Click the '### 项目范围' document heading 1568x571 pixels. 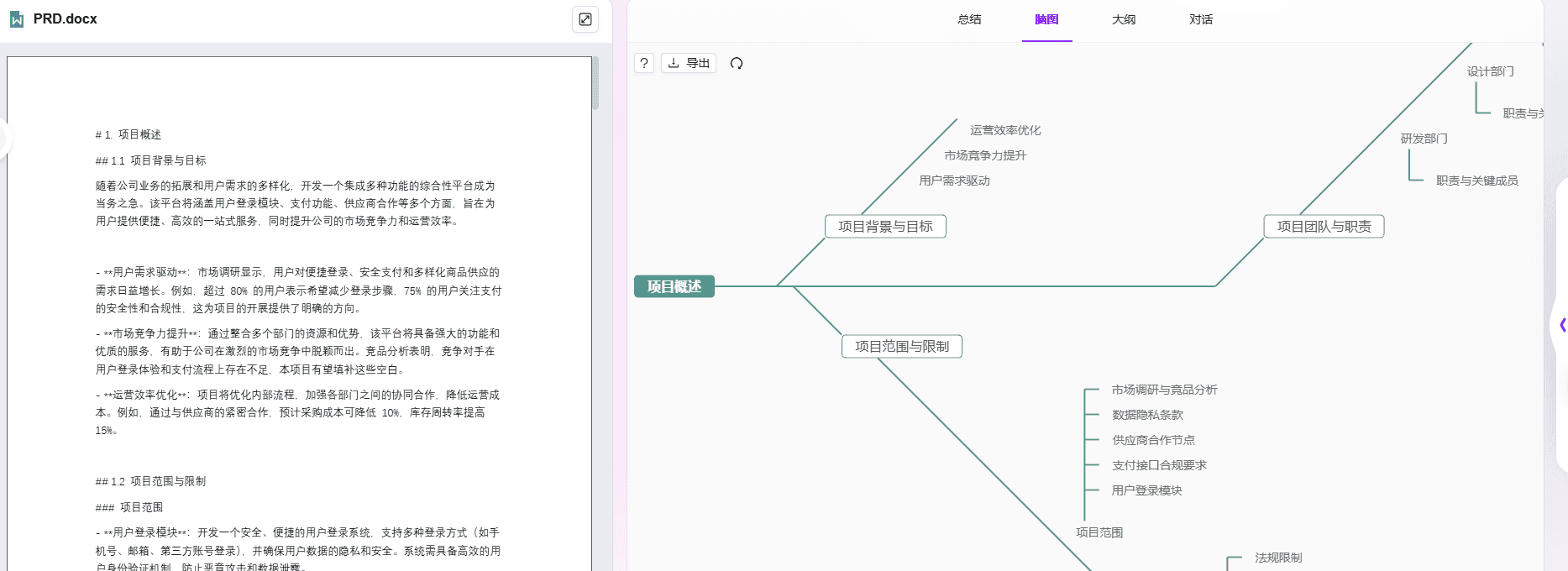129,507
